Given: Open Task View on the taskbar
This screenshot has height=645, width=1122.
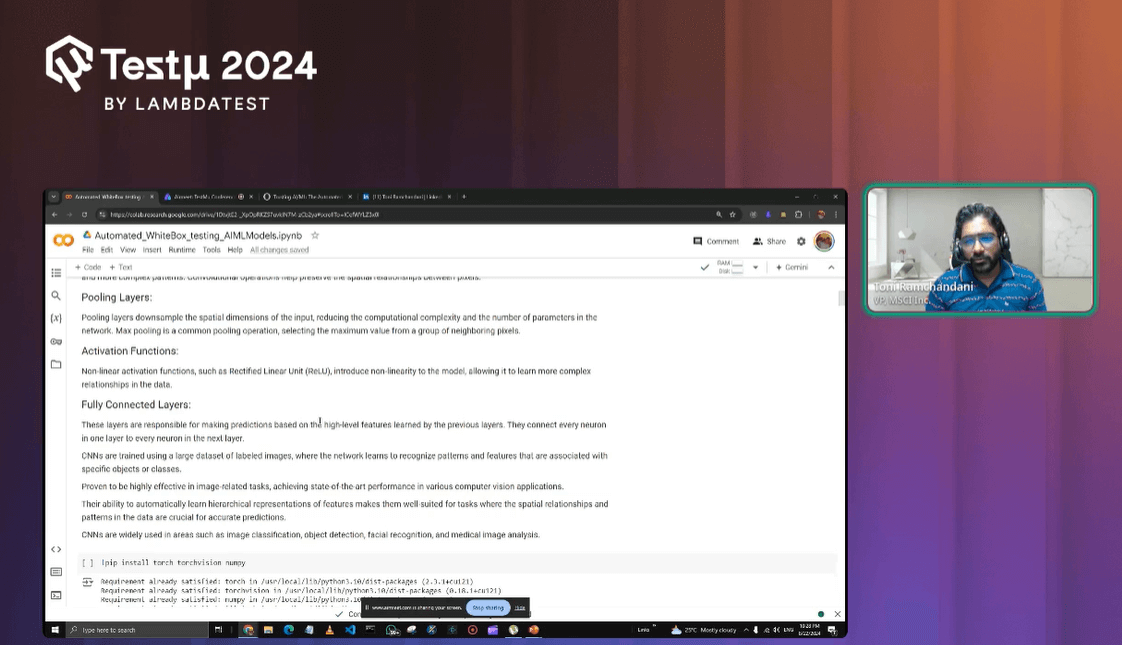Looking at the screenshot, I should [218, 630].
